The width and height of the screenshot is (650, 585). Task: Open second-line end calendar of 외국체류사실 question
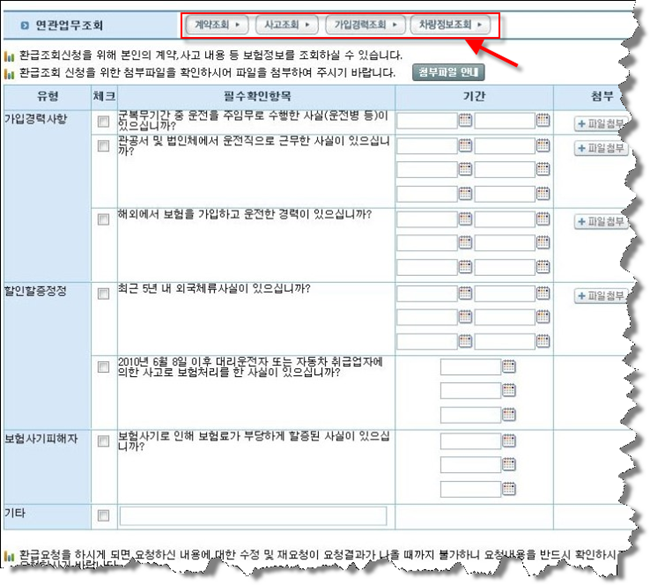pyautogui.click(x=543, y=317)
